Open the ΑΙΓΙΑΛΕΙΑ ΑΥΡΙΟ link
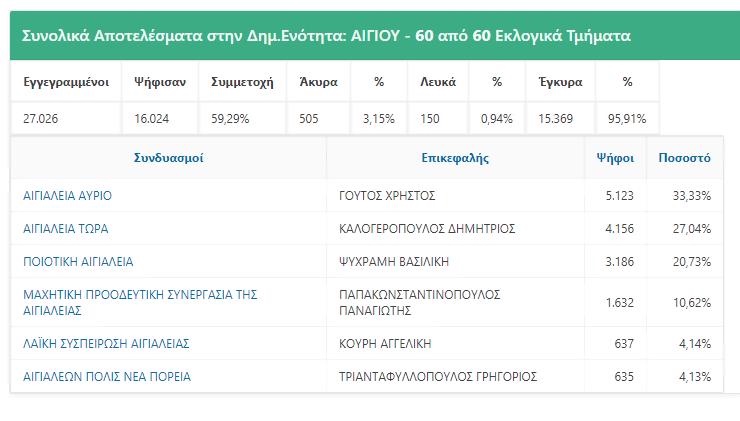The width and height of the screenshot is (740, 421). (67, 195)
